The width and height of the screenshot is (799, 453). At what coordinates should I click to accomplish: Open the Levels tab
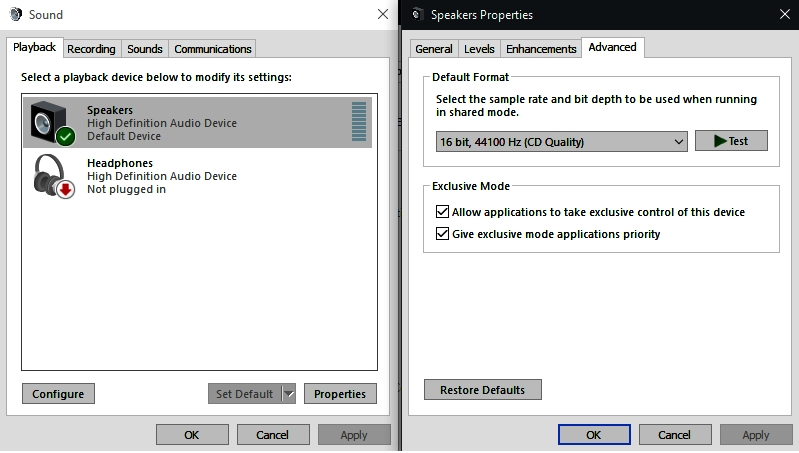[479, 49]
